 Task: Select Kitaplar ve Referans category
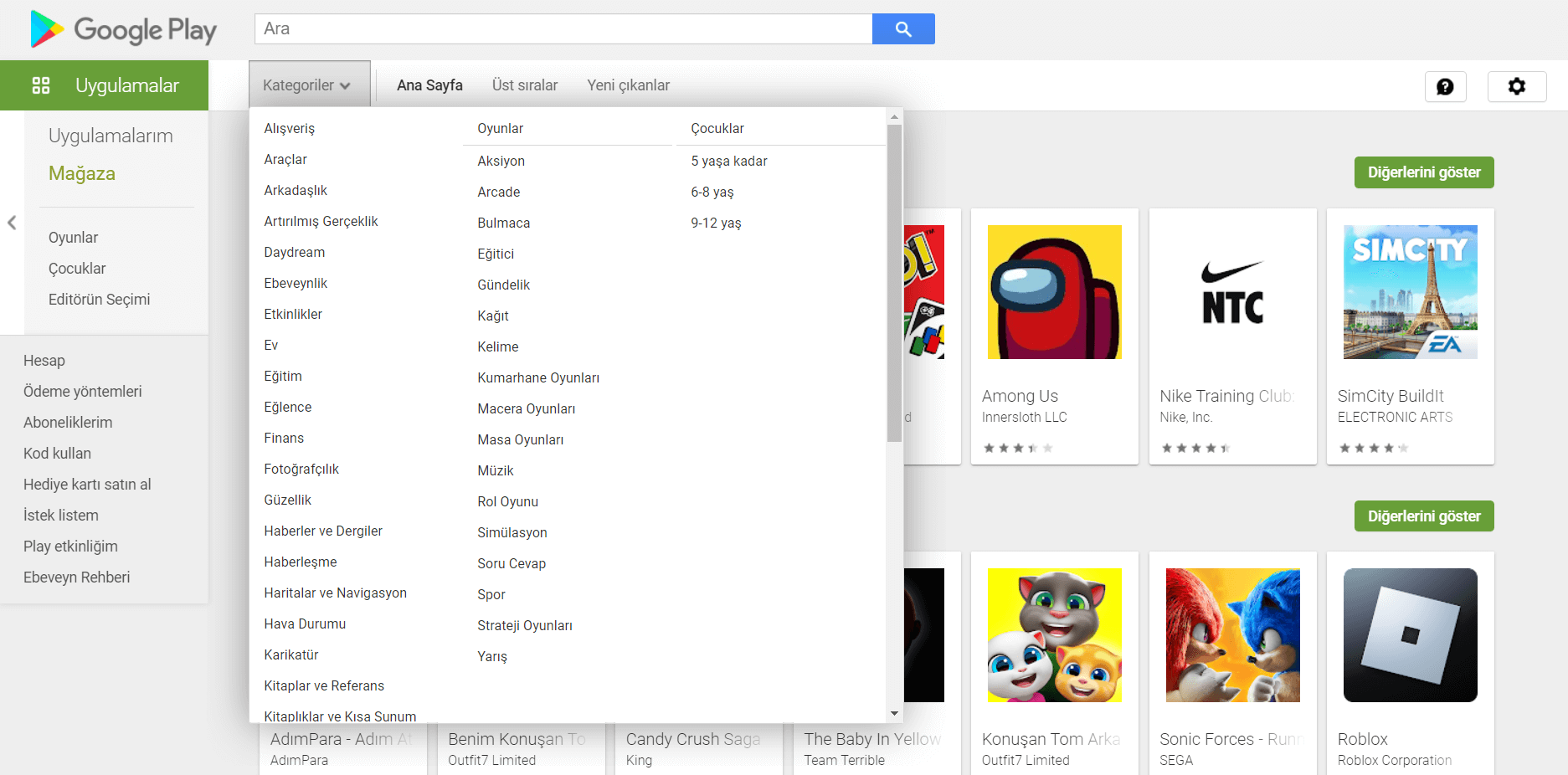tap(324, 685)
